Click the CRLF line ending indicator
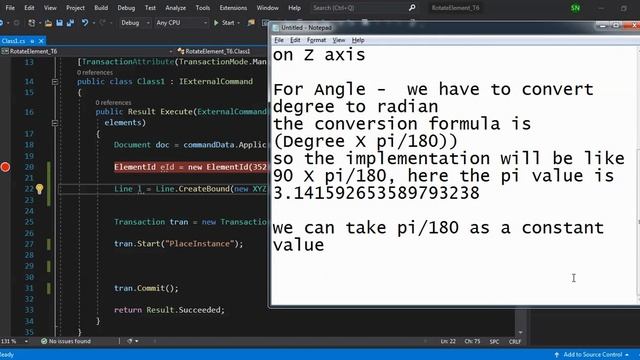640x360 pixels. (x=515, y=341)
